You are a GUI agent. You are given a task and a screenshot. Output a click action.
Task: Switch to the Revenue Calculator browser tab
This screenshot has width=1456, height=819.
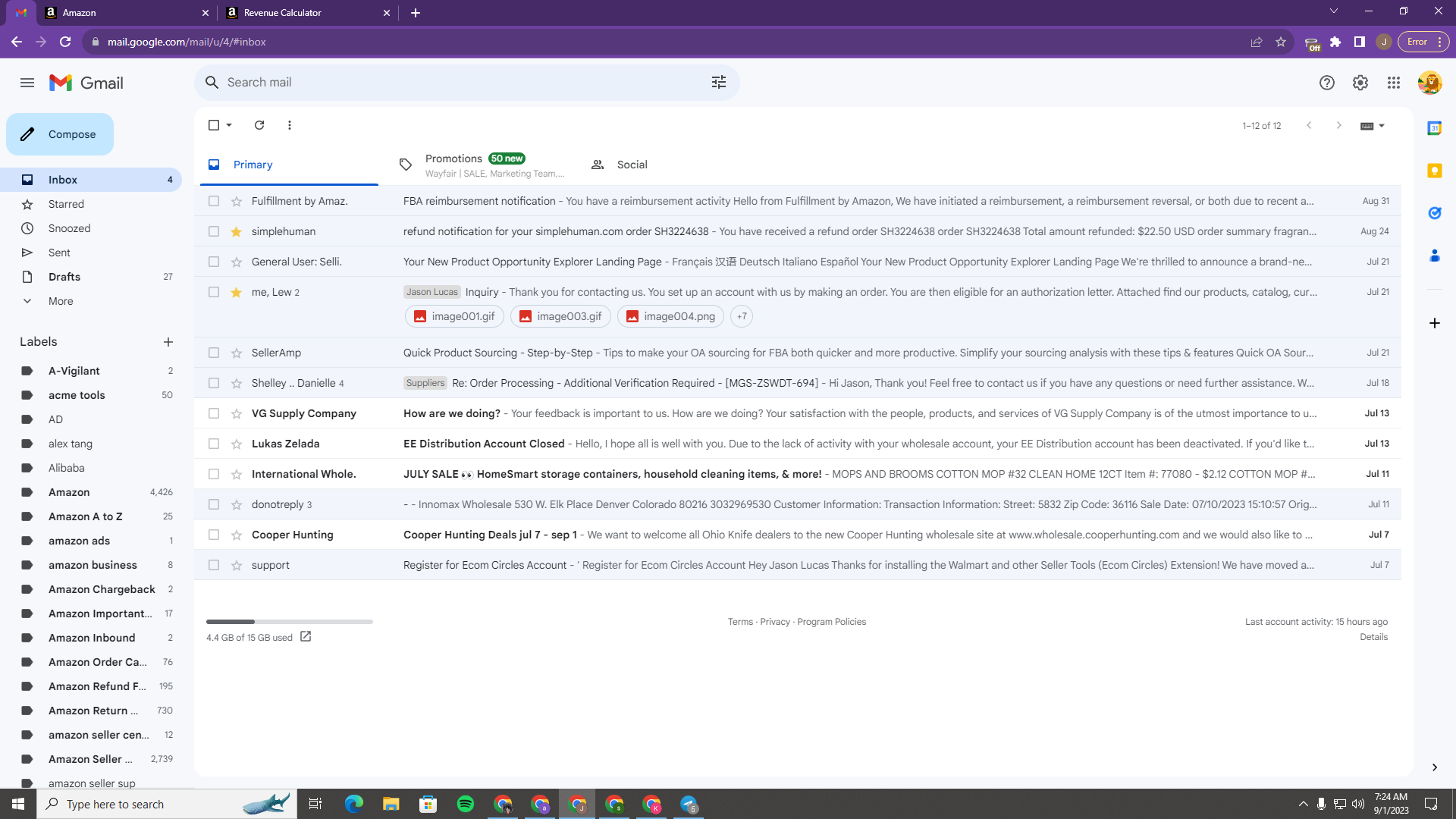tap(307, 13)
